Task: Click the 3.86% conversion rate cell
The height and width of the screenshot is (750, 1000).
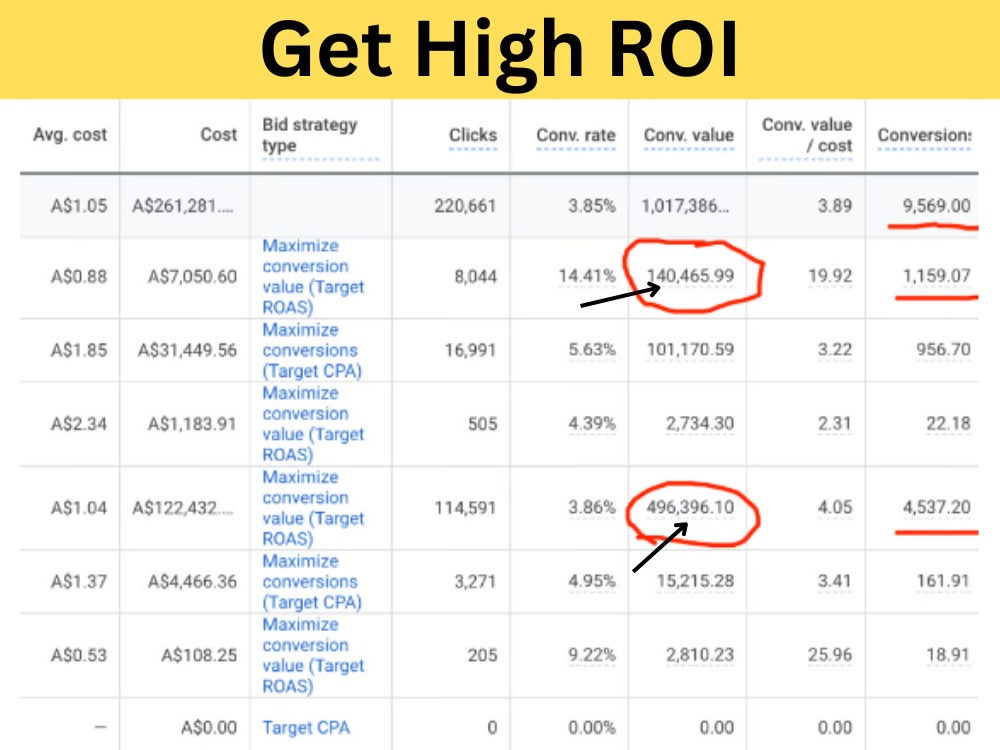Action: point(592,508)
